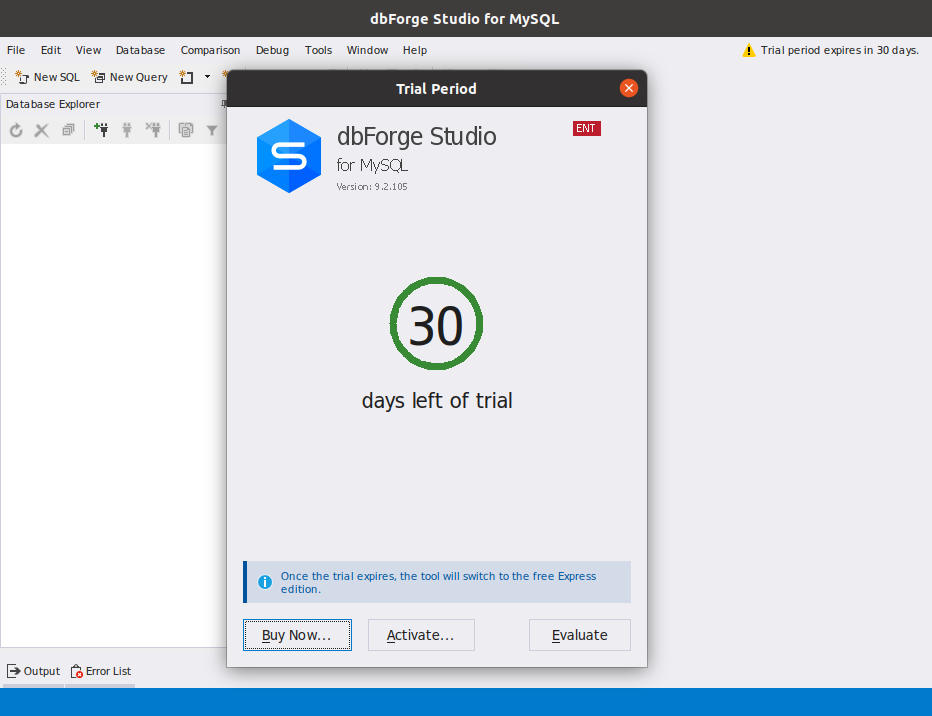
Task: Open the Tools menu
Action: click(319, 51)
